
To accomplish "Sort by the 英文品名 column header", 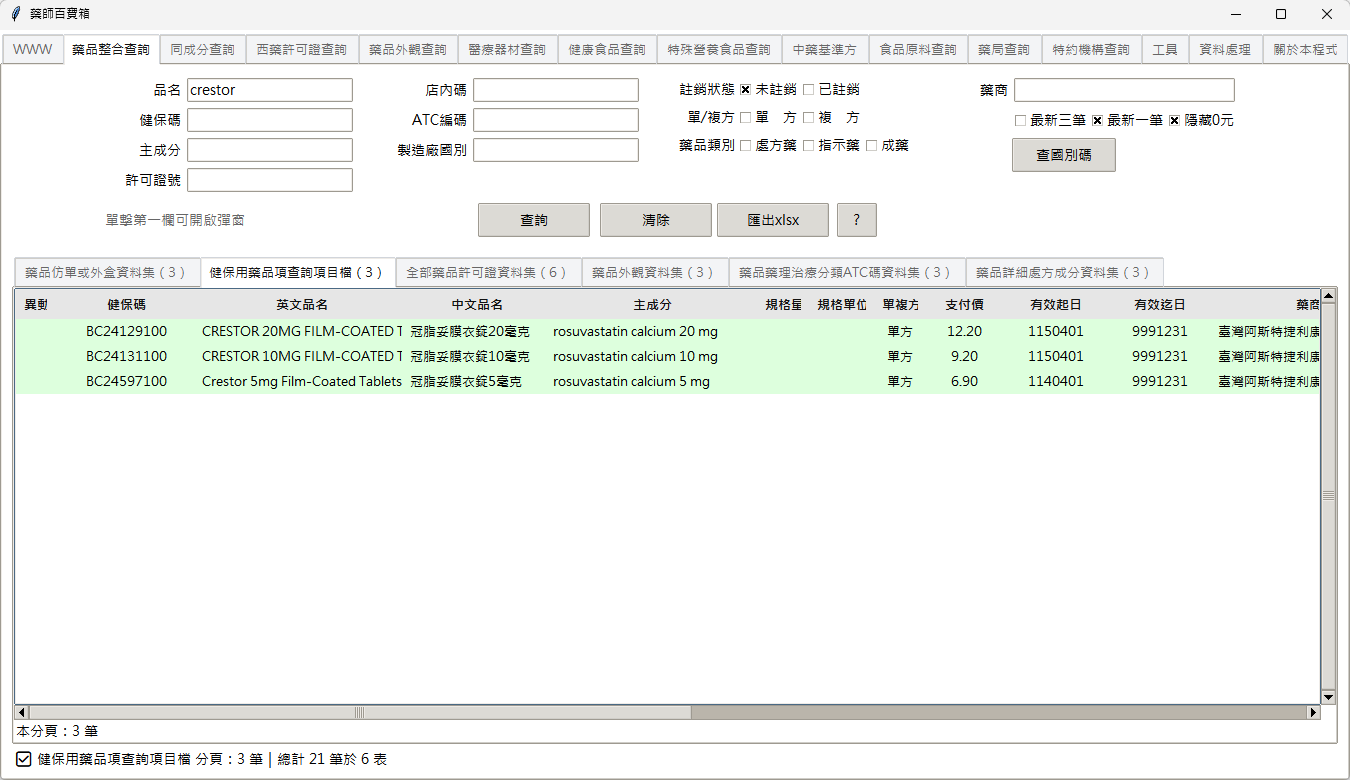I will tap(302, 305).
